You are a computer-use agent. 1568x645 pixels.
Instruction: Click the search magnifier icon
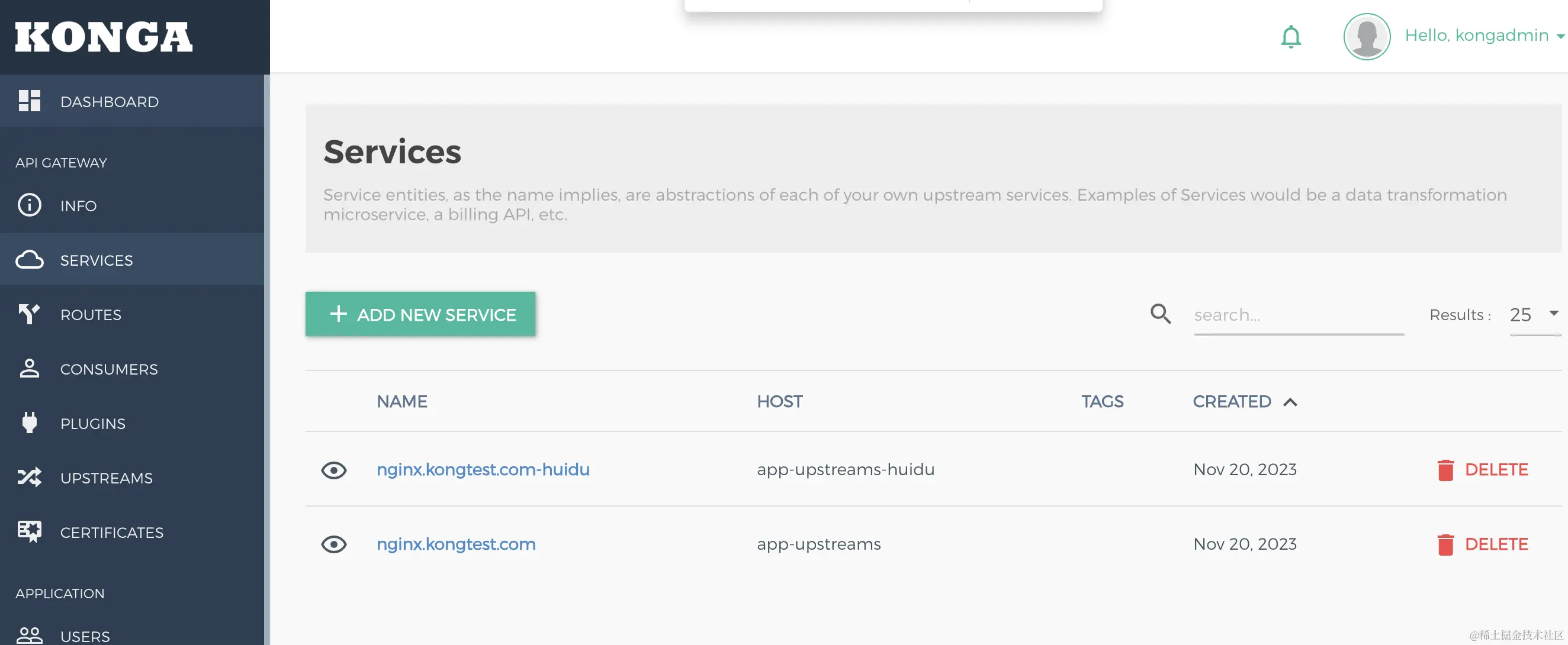click(x=1160, y=314)
